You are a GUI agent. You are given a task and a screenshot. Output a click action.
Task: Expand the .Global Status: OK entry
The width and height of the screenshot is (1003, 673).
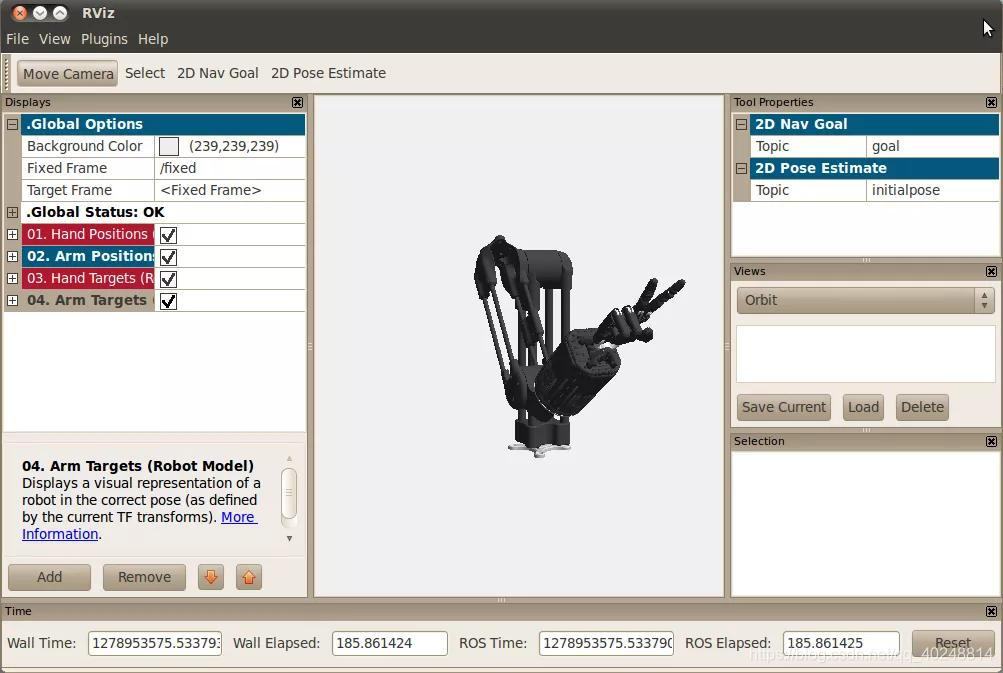(13, 213)
